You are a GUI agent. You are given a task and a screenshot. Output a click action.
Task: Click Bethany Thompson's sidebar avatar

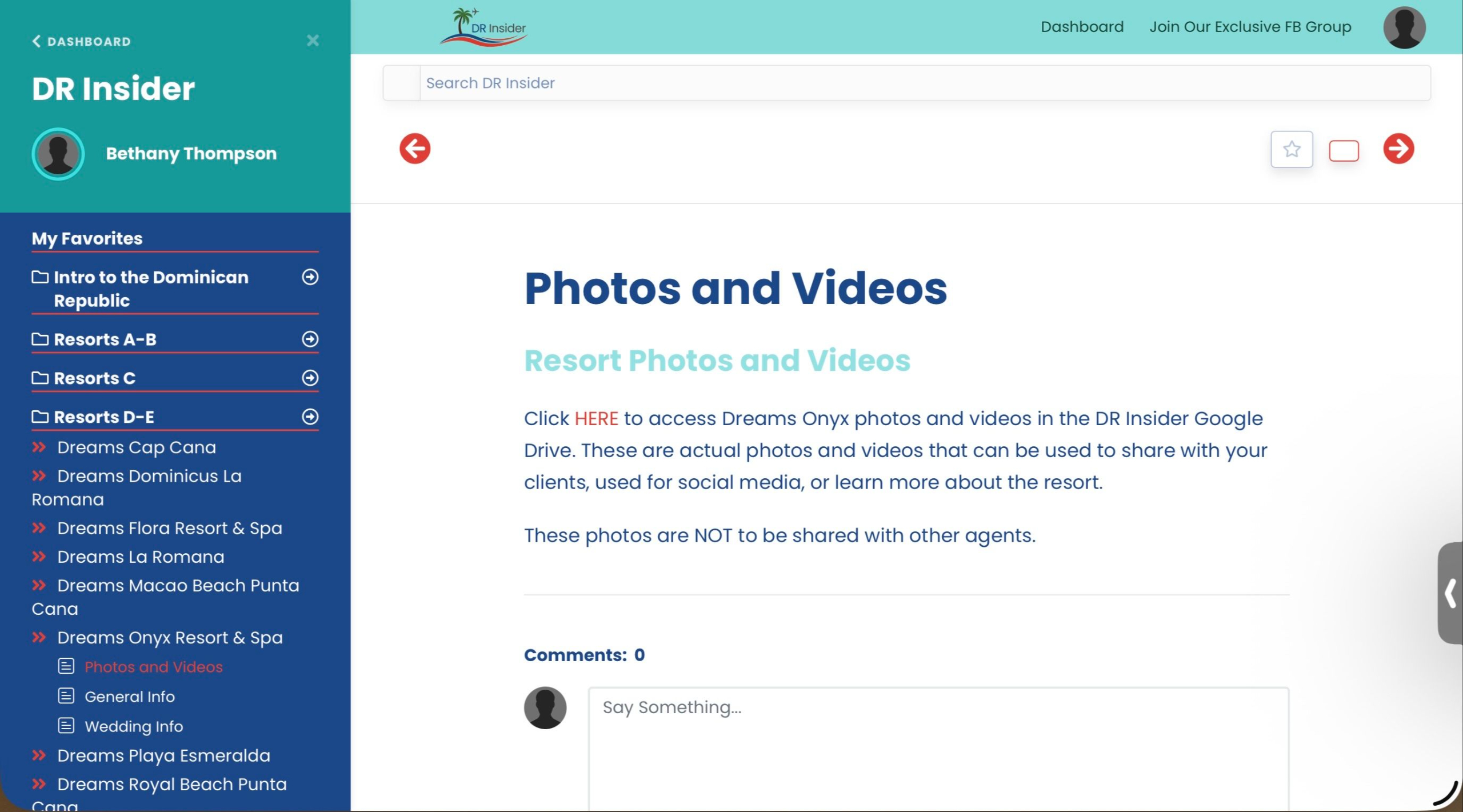(58, 154)
